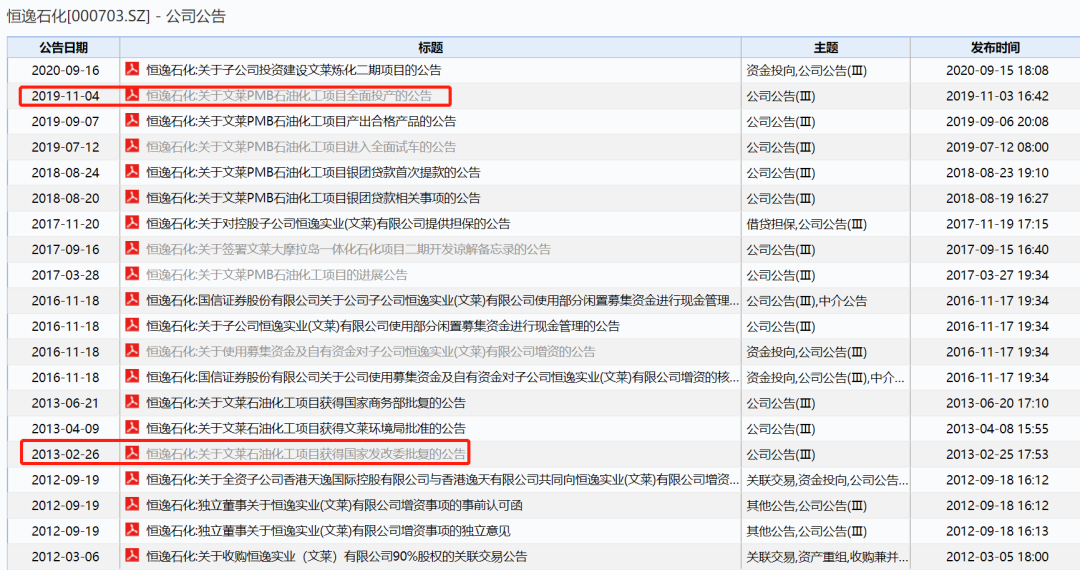Click publish time 2012-03-05 18:00
The width and height of the screenshot is (1080, 570).
997,556
